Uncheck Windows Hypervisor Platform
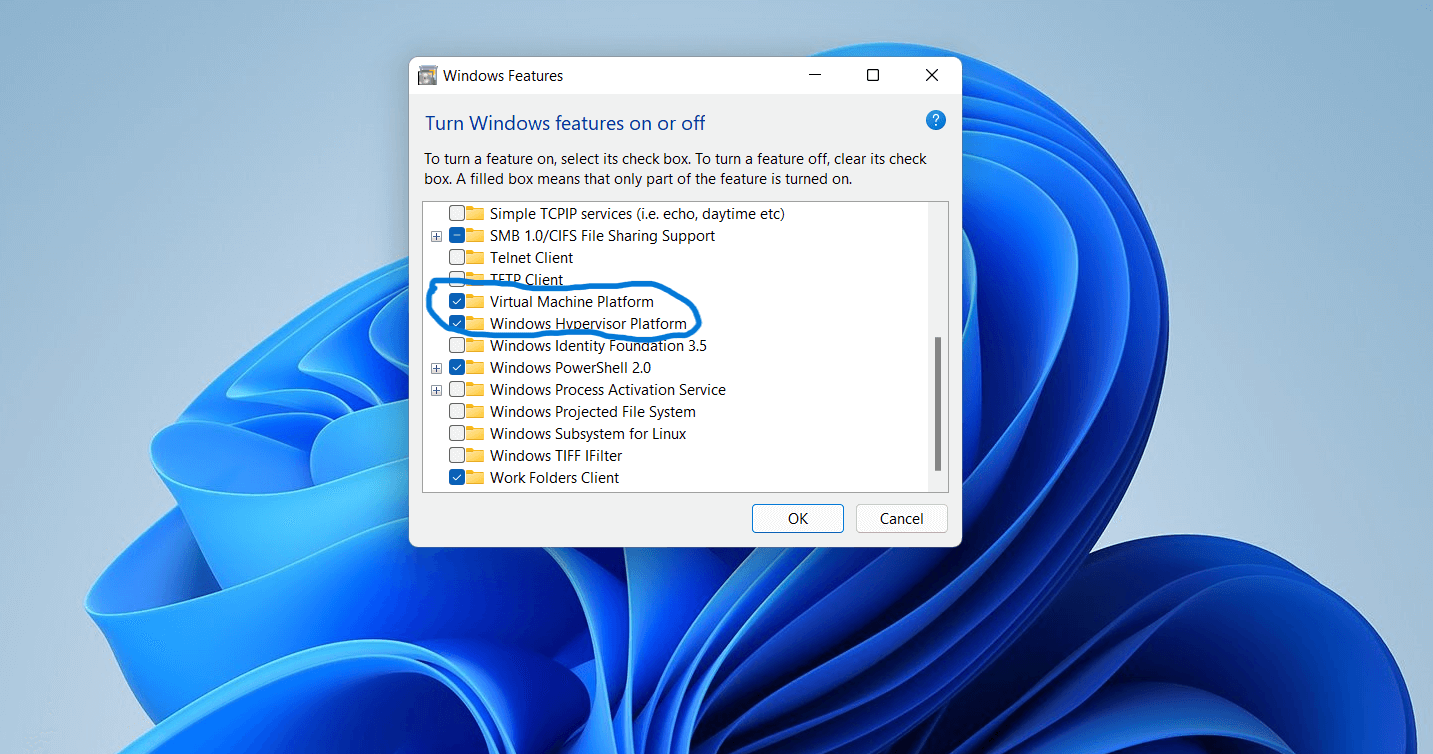Screen dimensions: 1433x754 click(458, 323)
